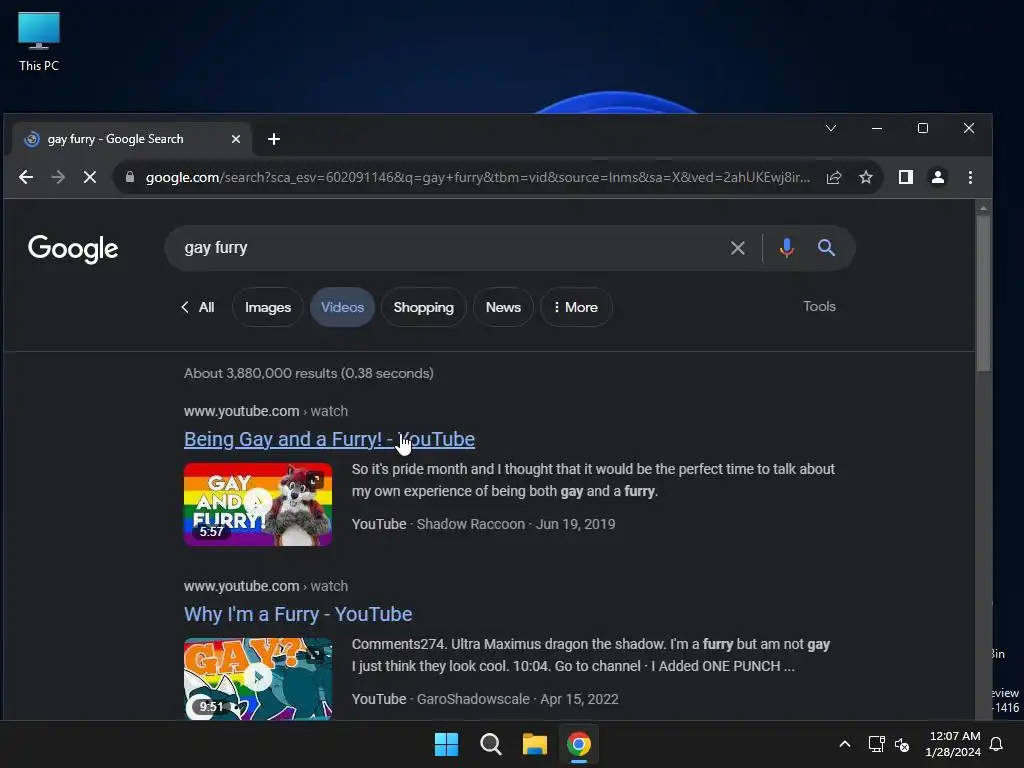Open Chrome's three-dot menu
Screen dimensions: 1024x768
click(970, 177)
